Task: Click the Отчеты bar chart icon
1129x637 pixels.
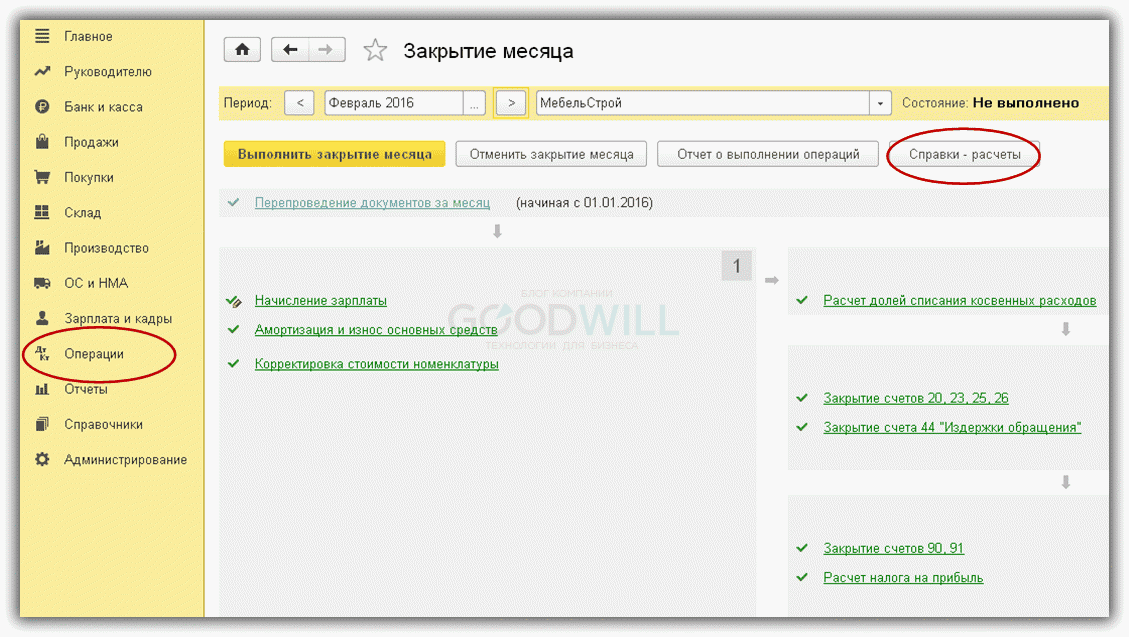Action: tap(42, 389)
